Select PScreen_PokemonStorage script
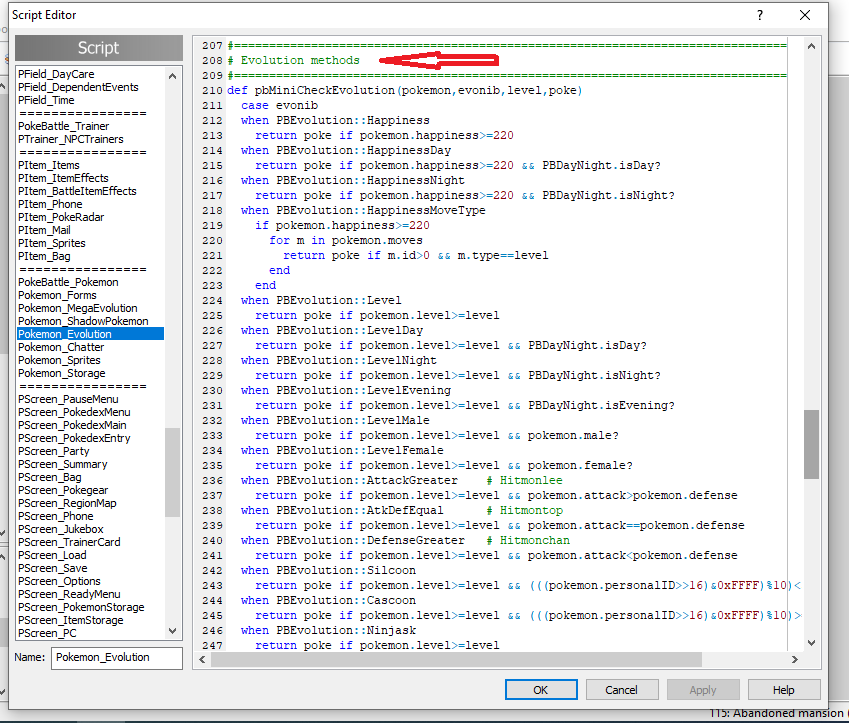 79,607
